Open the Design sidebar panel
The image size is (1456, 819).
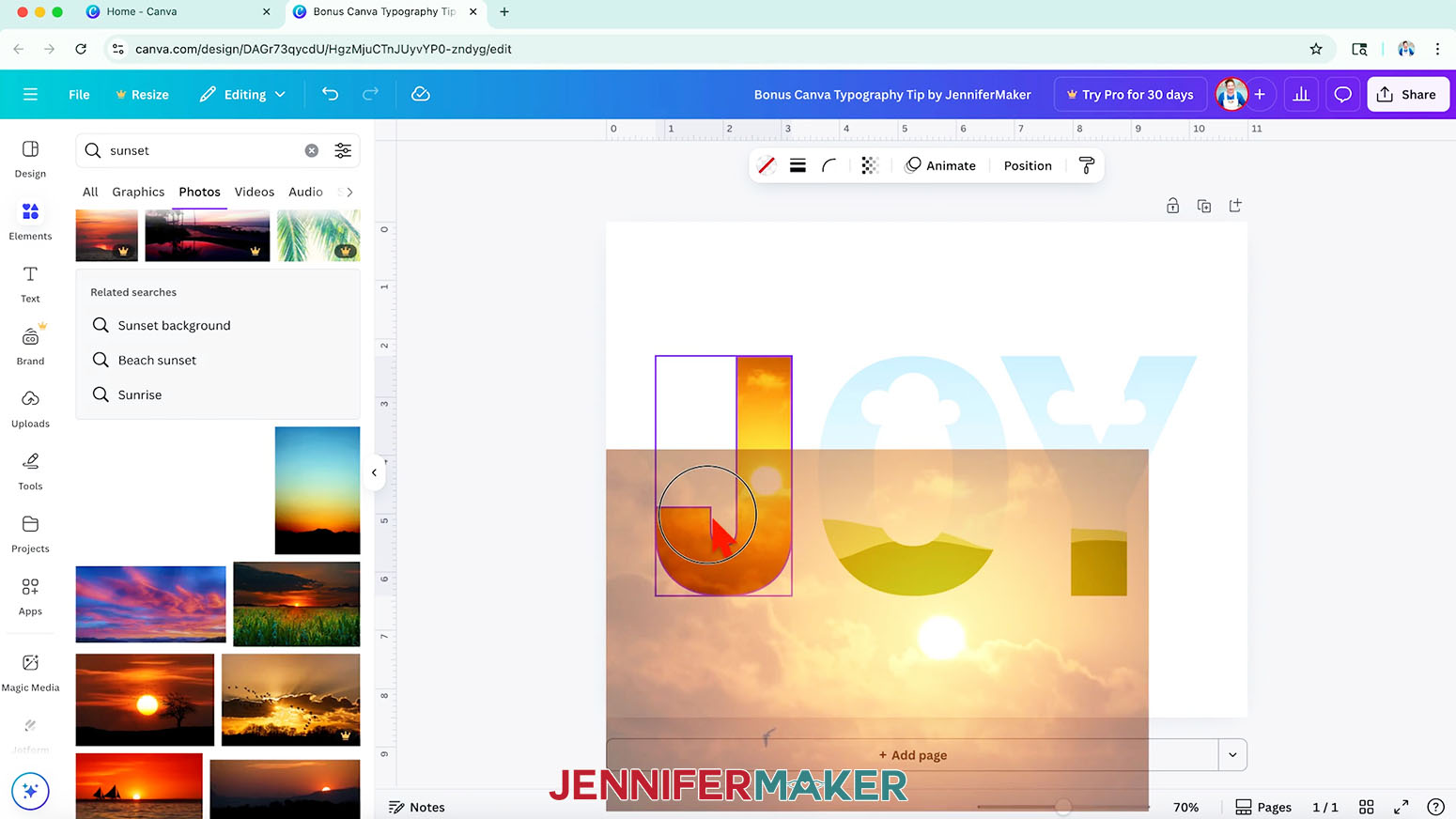pyautogui.click(x=30, y=159)
